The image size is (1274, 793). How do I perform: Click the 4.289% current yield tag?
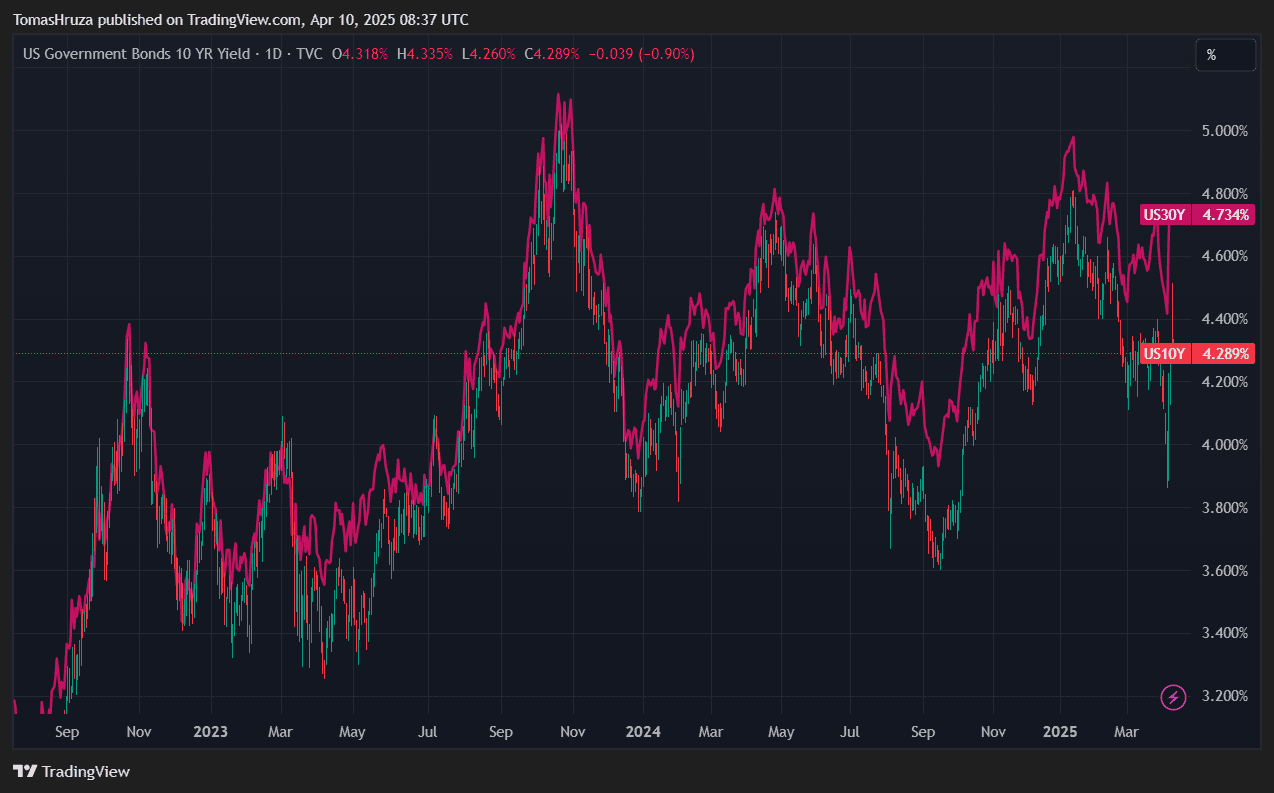pos(1226,354)
